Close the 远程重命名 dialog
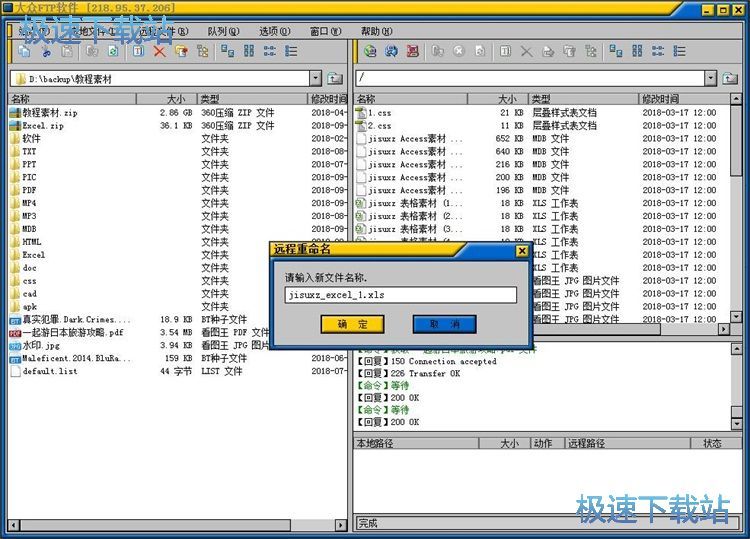750x539 pixels. [x=522, y=251]
